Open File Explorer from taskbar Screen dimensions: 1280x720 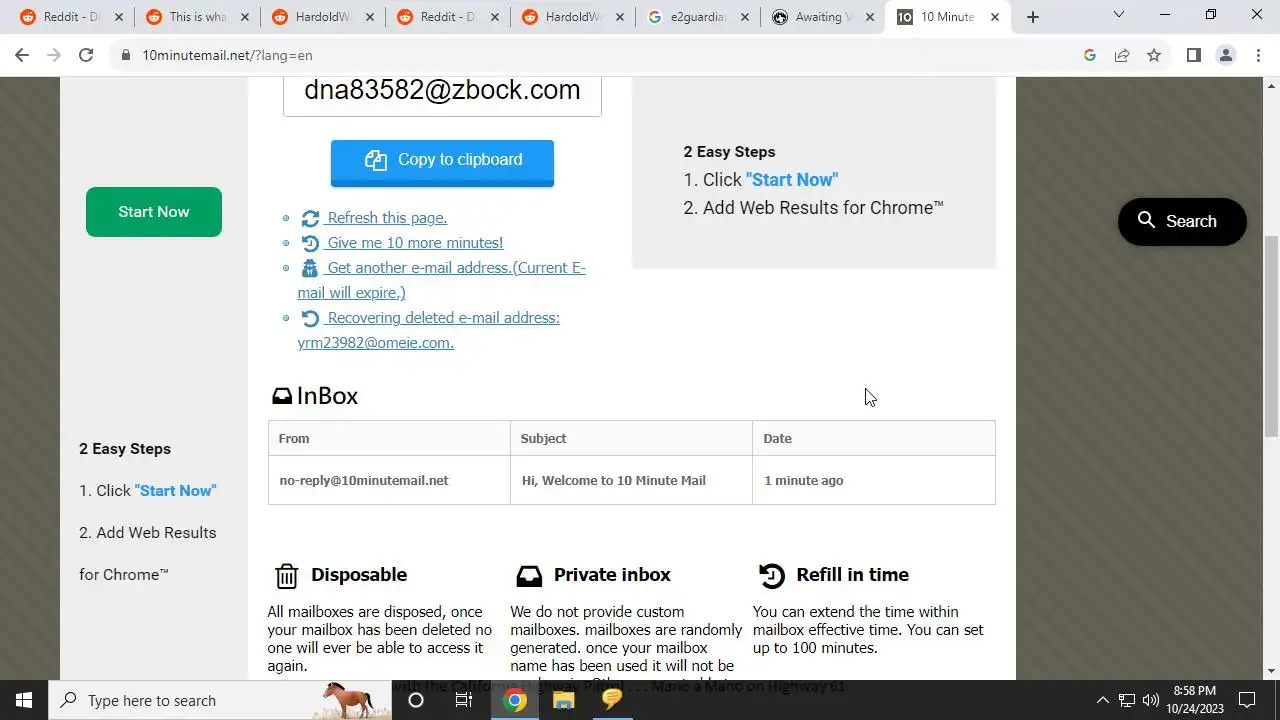(563, 700)
